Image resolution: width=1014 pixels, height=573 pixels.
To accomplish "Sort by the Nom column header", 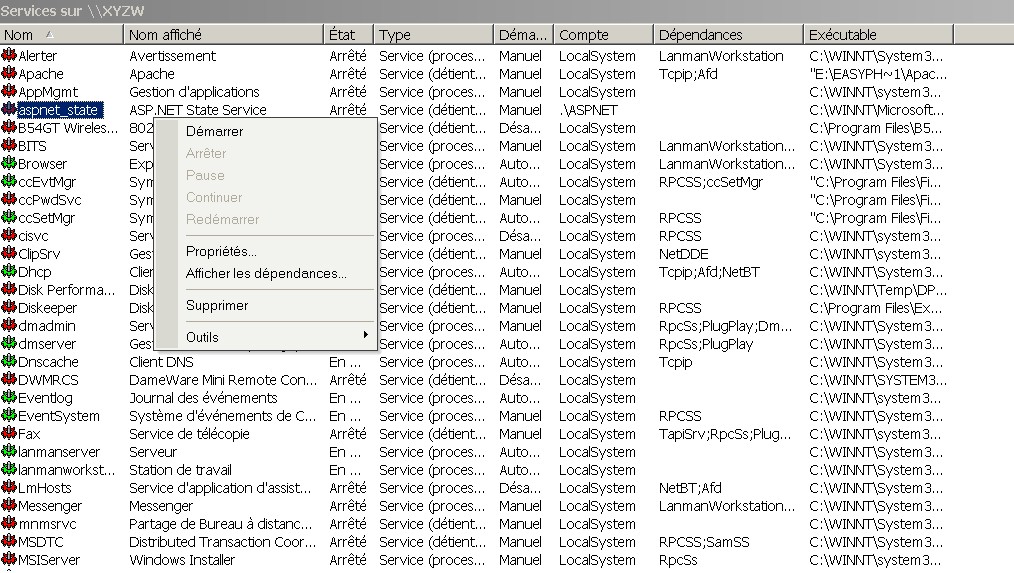I will click(x=61, y=35).
